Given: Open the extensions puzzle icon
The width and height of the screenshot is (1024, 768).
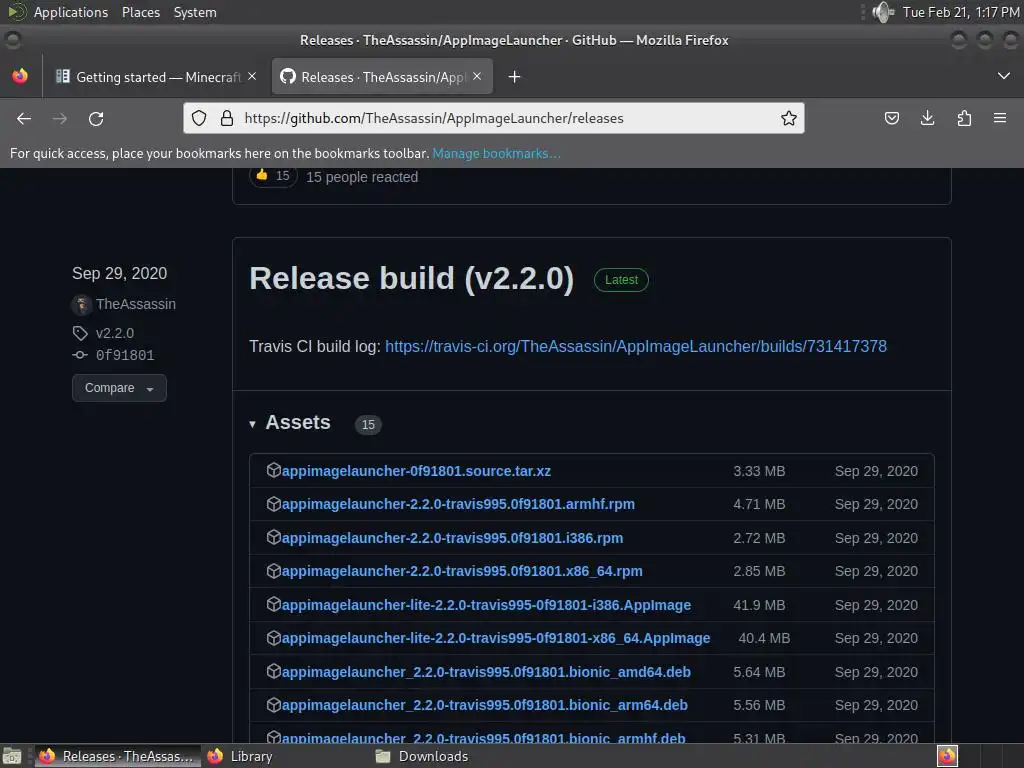Looking at the screenshot, I should (964, 118).
